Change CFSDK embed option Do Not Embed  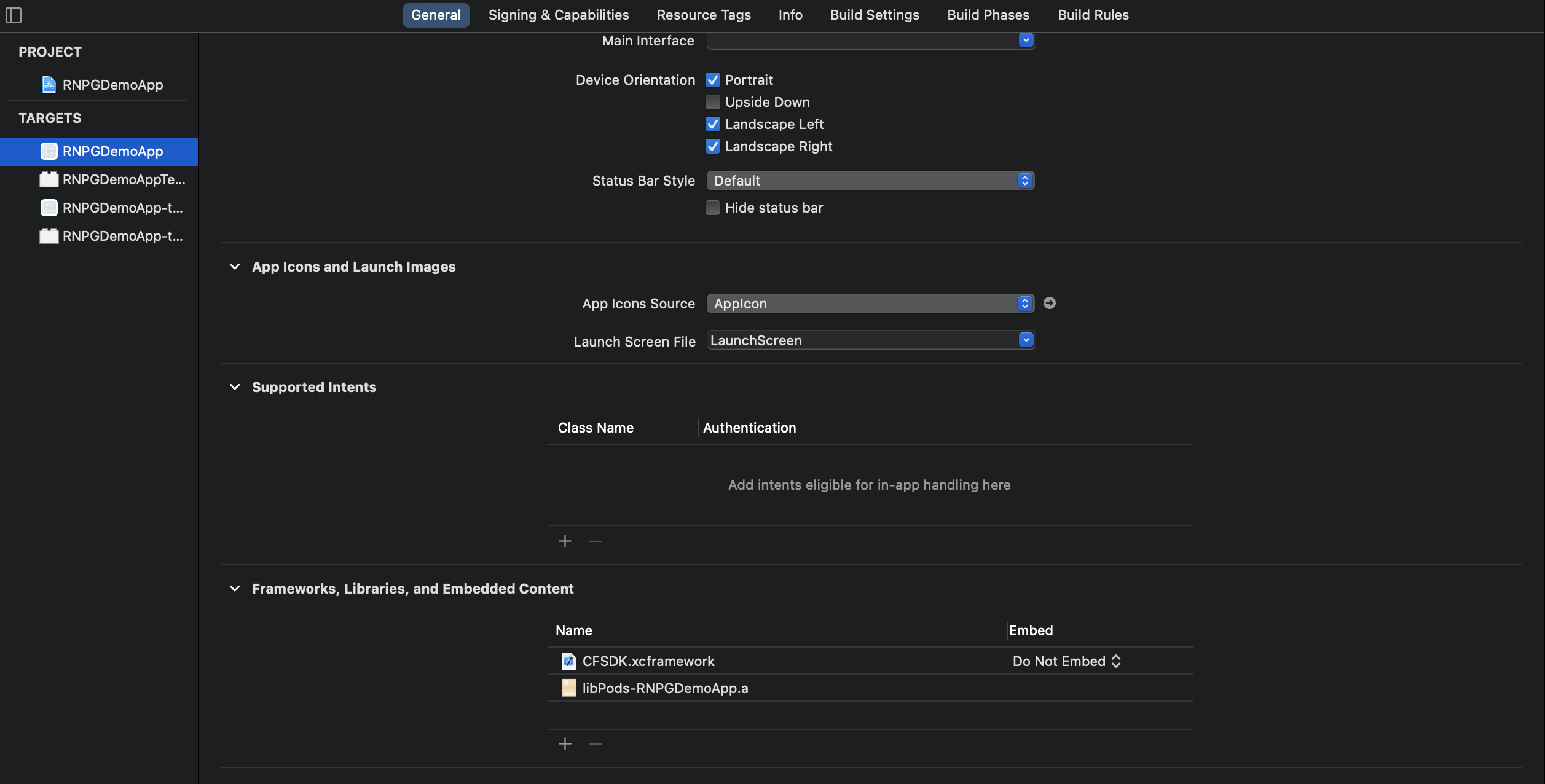coord(1067,661)
